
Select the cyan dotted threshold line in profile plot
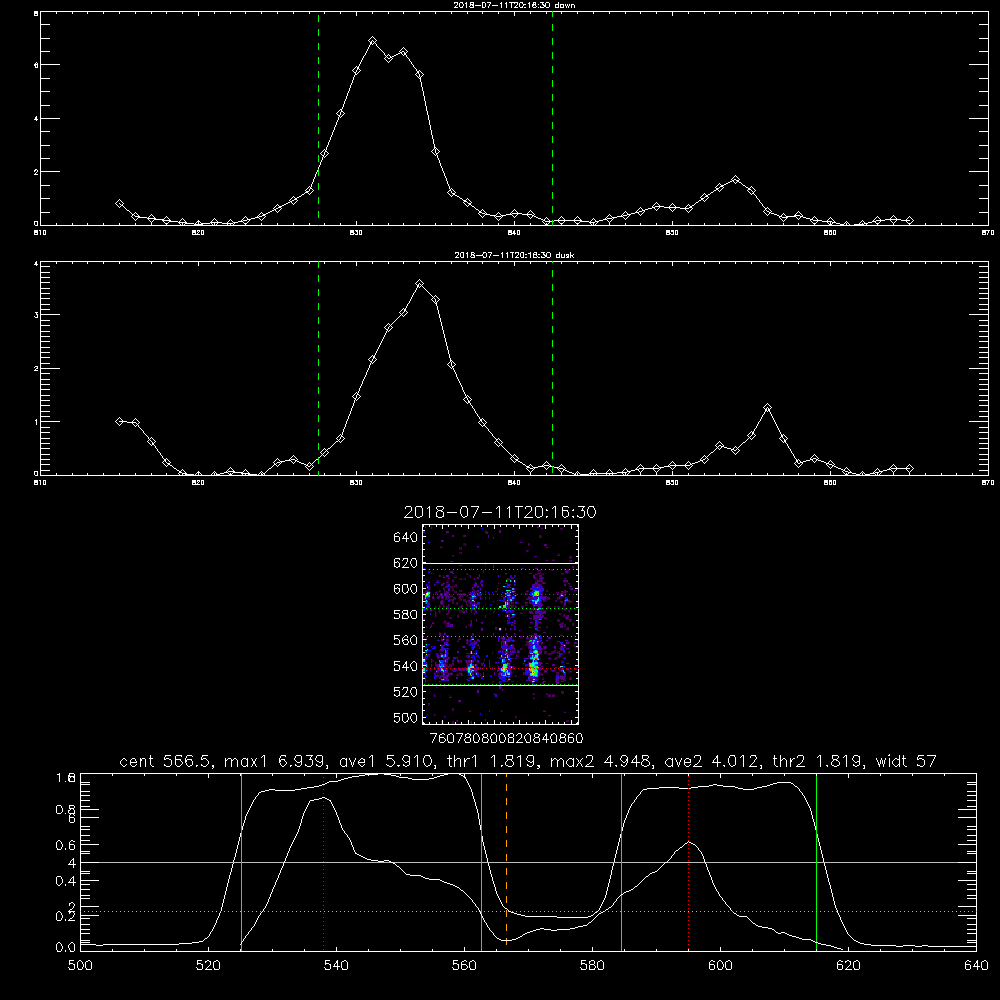point(528,911)
